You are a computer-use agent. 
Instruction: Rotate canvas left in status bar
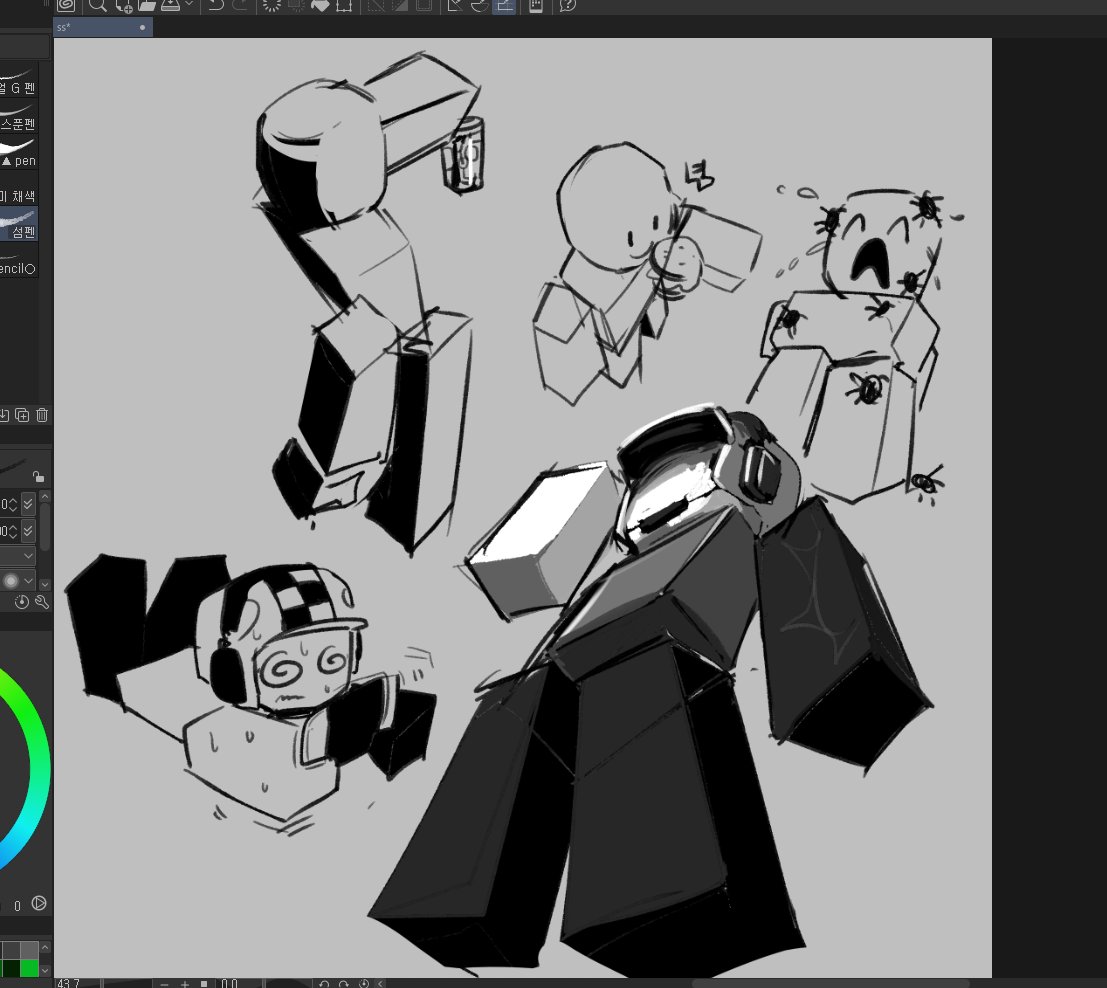click(324, 984)
